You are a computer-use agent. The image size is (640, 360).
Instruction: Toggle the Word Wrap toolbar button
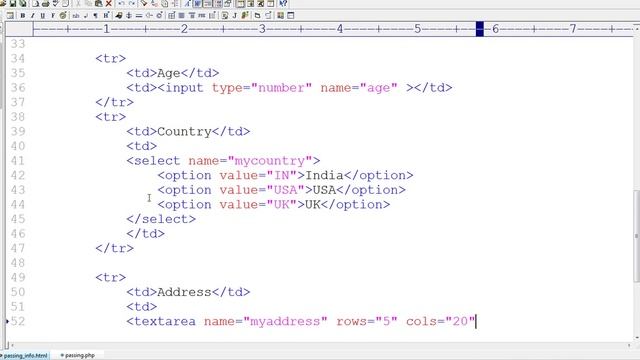click(197, 3)
